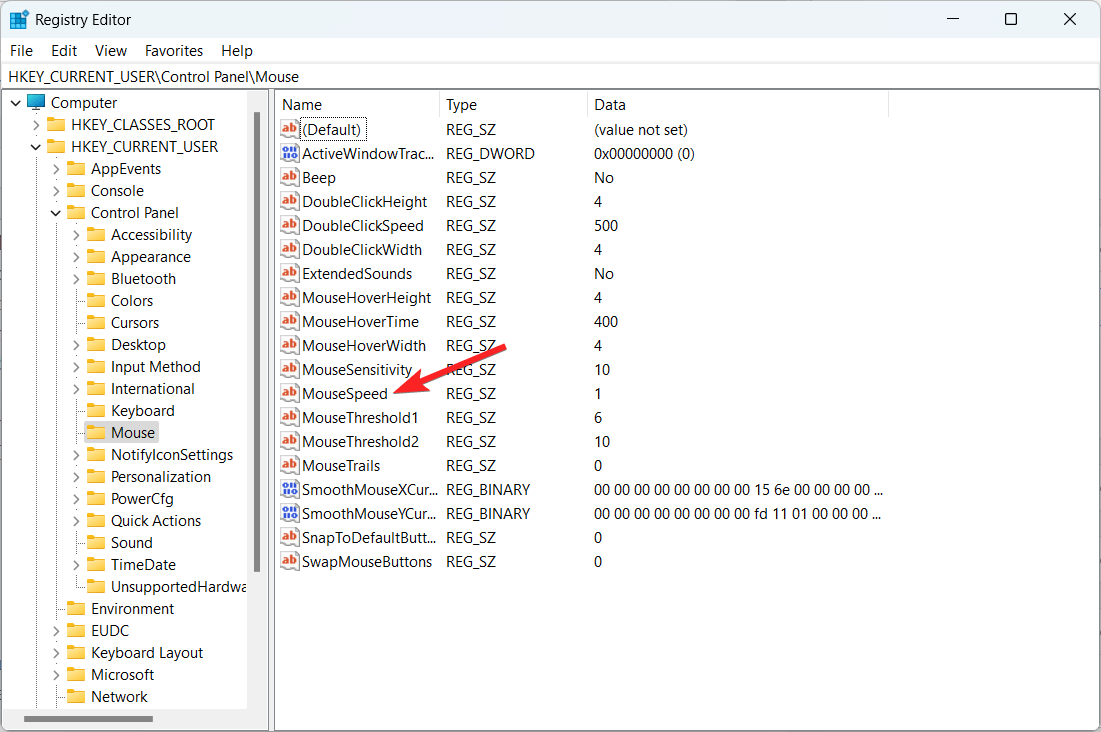Sort values by Name column header
This screenshot has width=1101, height=732.
357,105
